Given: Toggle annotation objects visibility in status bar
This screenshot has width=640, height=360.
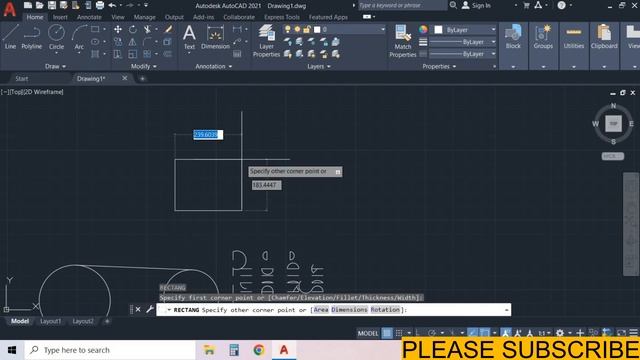Looking at the screenshot, I should pos(506,333).
